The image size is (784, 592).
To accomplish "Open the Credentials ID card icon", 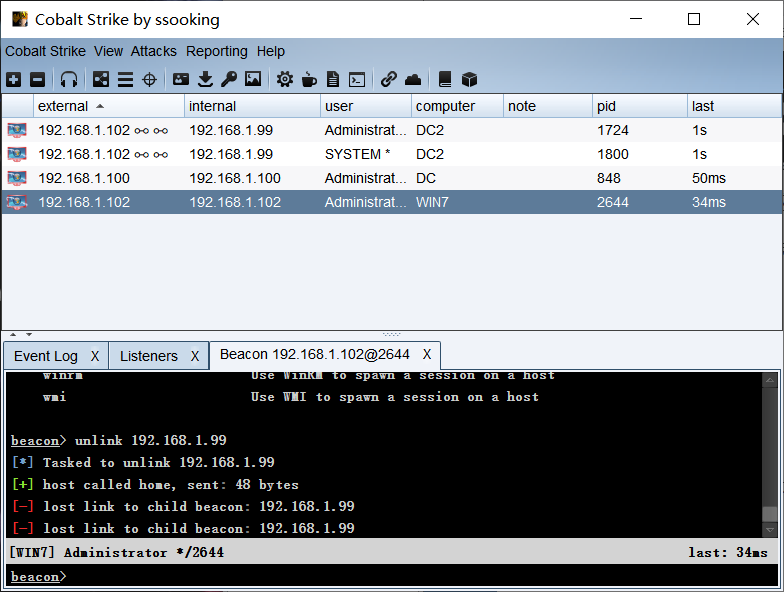I will [x=181, y=79].
